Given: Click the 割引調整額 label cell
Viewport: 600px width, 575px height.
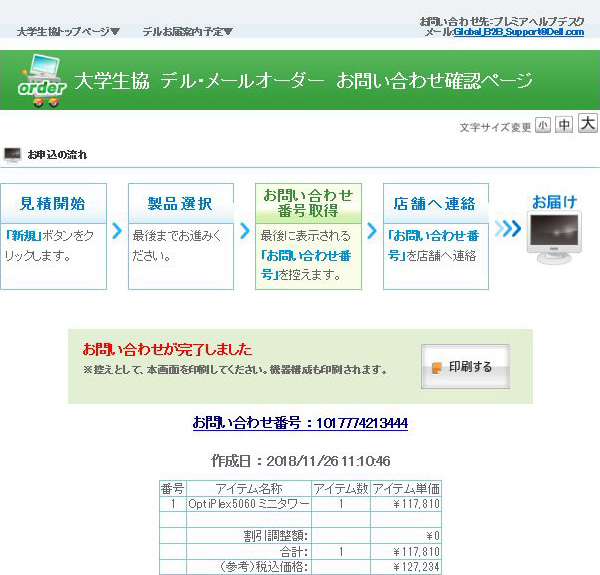Looking at the screenshot, I should point(249,536).
